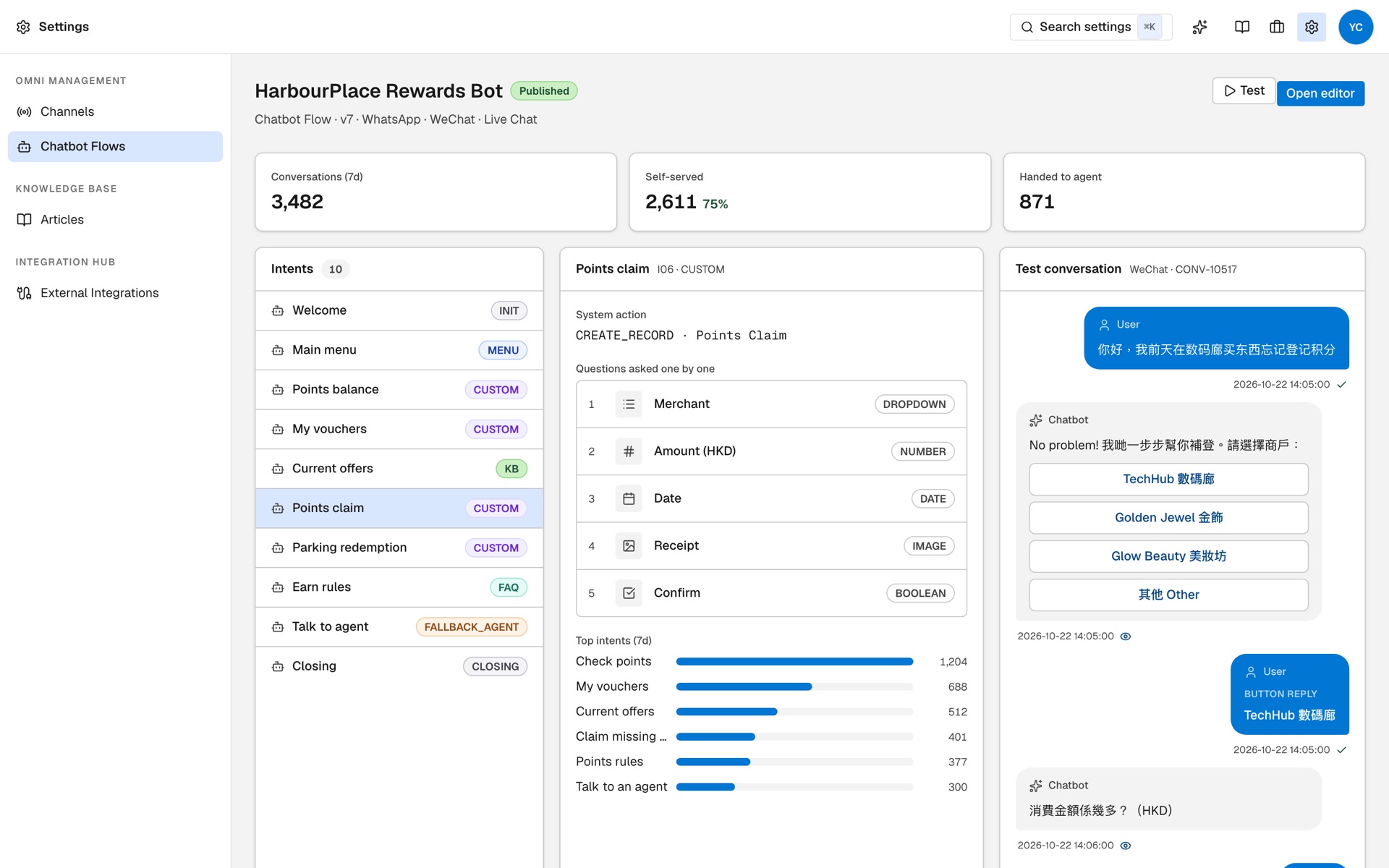
Task: Click the Self-served 2,611 stat card
Action: [810, 192]
